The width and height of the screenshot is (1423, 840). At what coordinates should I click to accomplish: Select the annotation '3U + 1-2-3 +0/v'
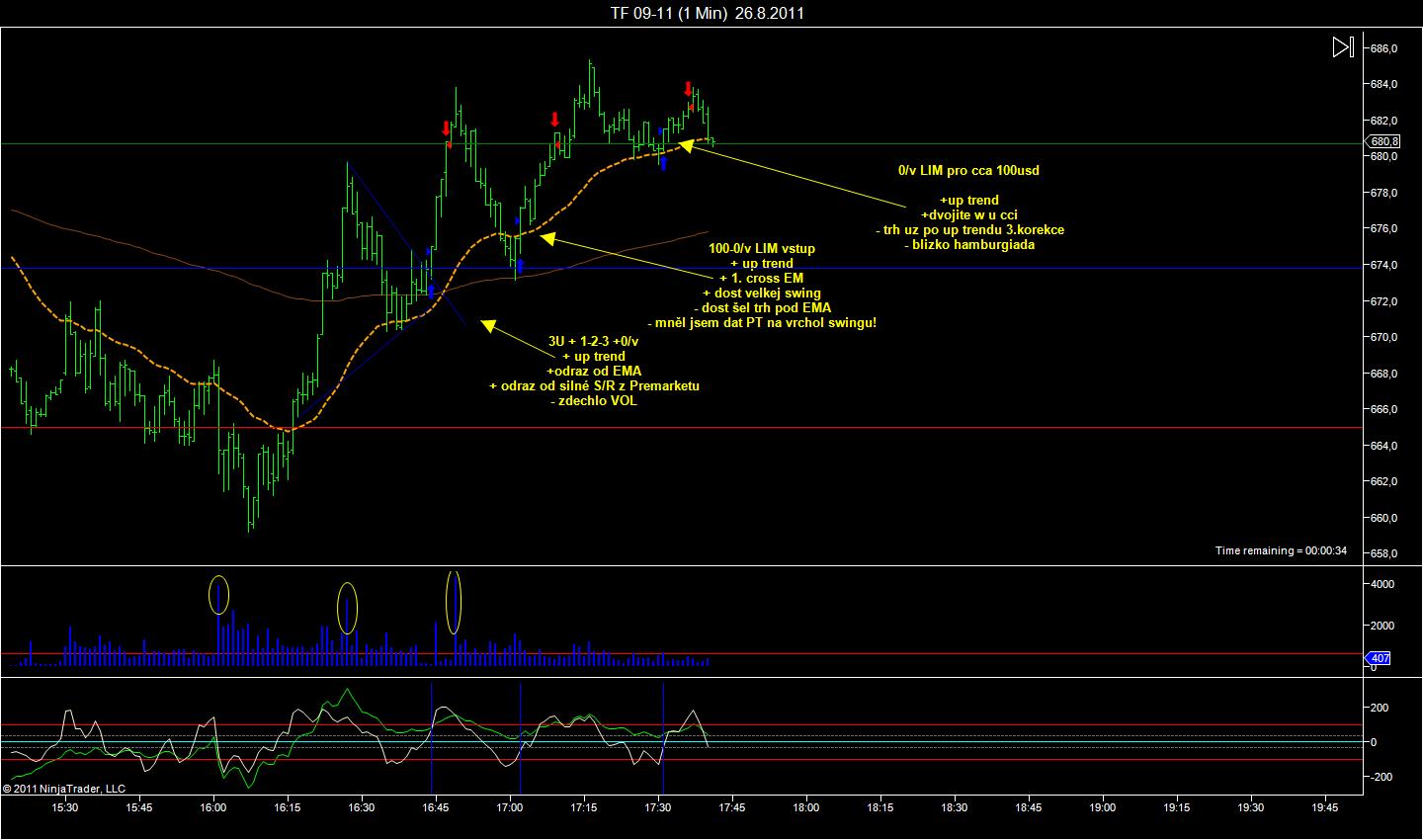click(594, 341)
